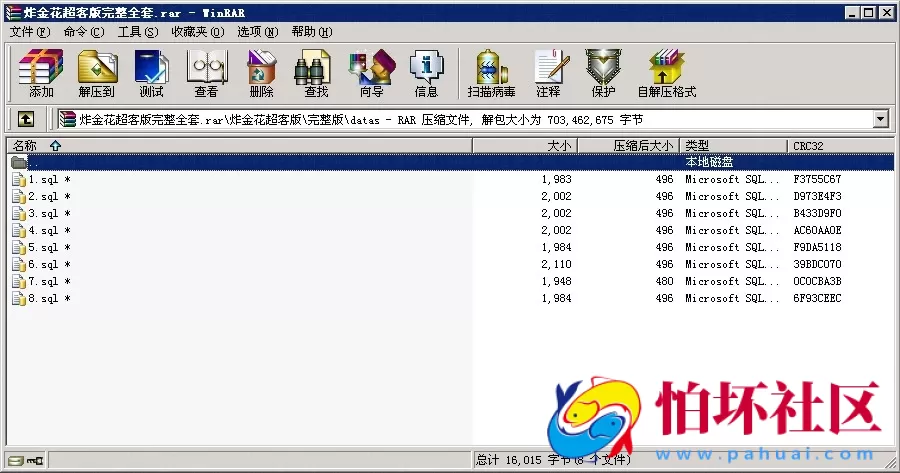Sort by 大小 column header
This screenshot has height=473, width=900.
525,146
